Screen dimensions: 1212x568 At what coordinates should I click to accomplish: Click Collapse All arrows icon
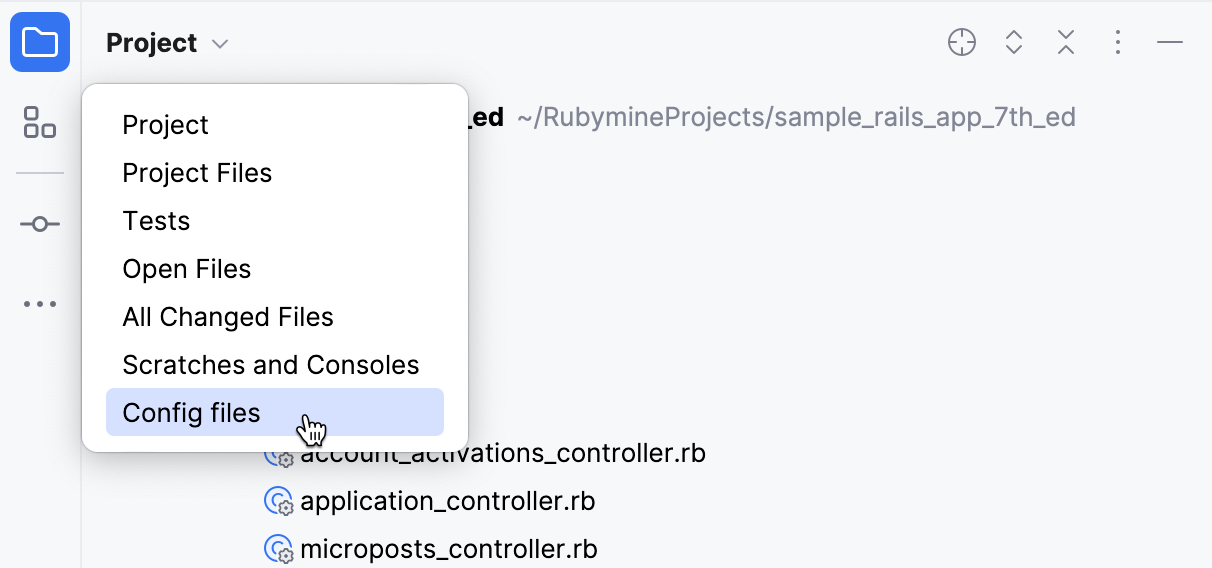(x=1066, y=43)
